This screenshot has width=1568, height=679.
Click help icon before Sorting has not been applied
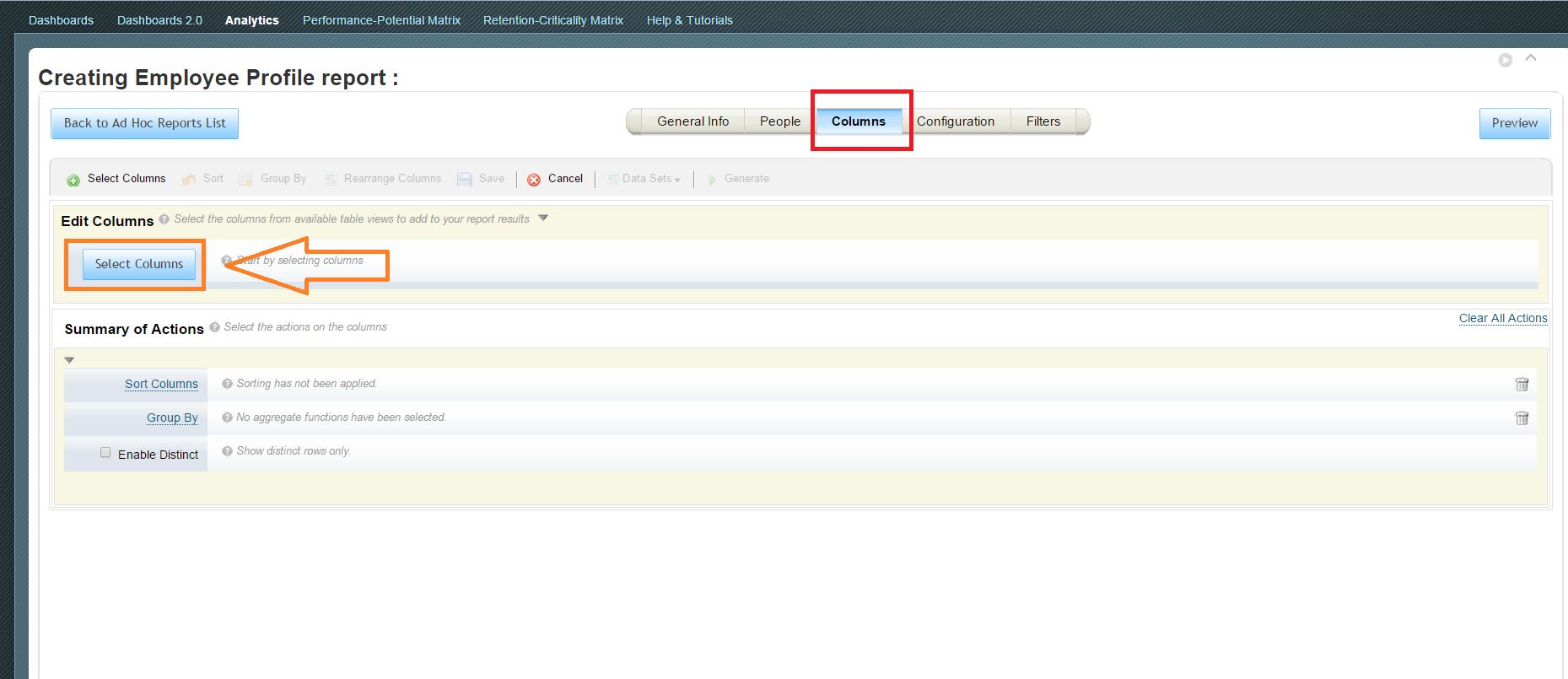227,384
